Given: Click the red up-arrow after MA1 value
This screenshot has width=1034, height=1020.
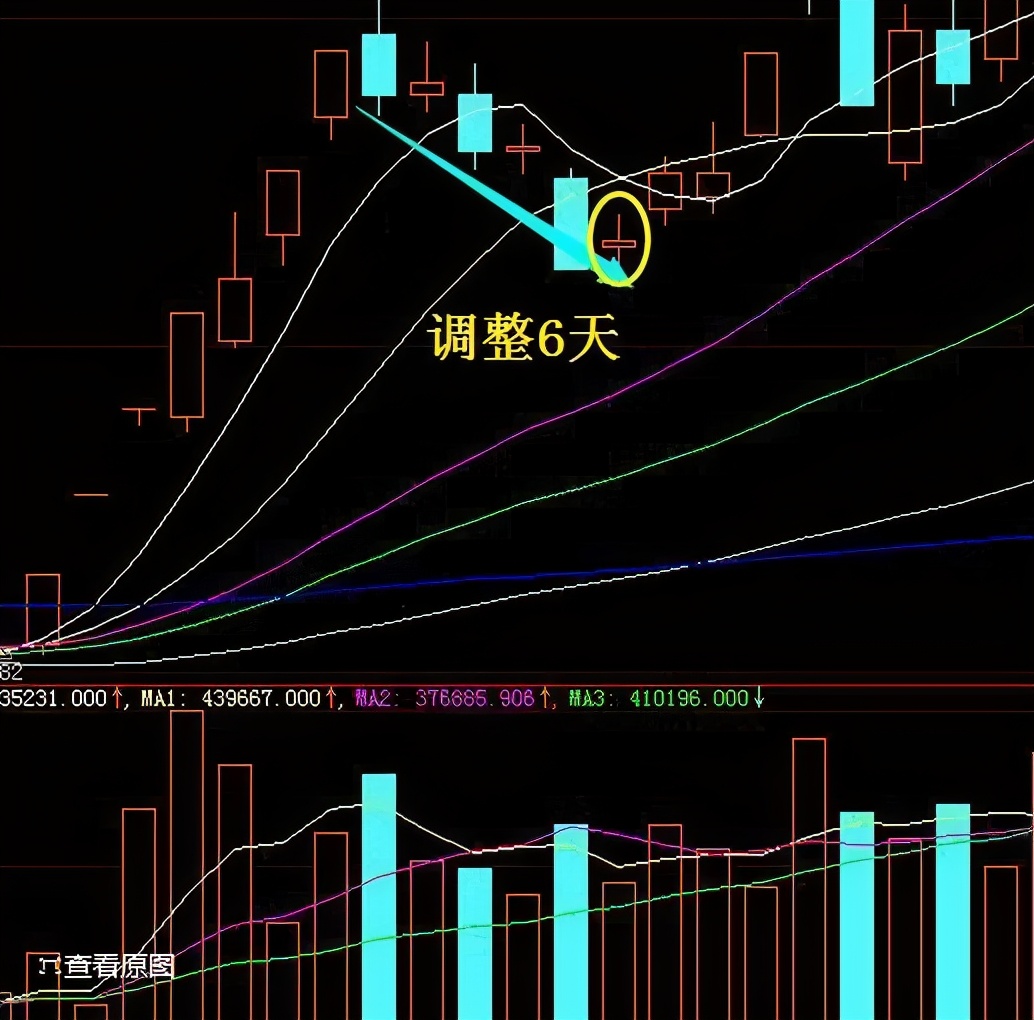Looking at the screenshot, I should tap(330, 695).
